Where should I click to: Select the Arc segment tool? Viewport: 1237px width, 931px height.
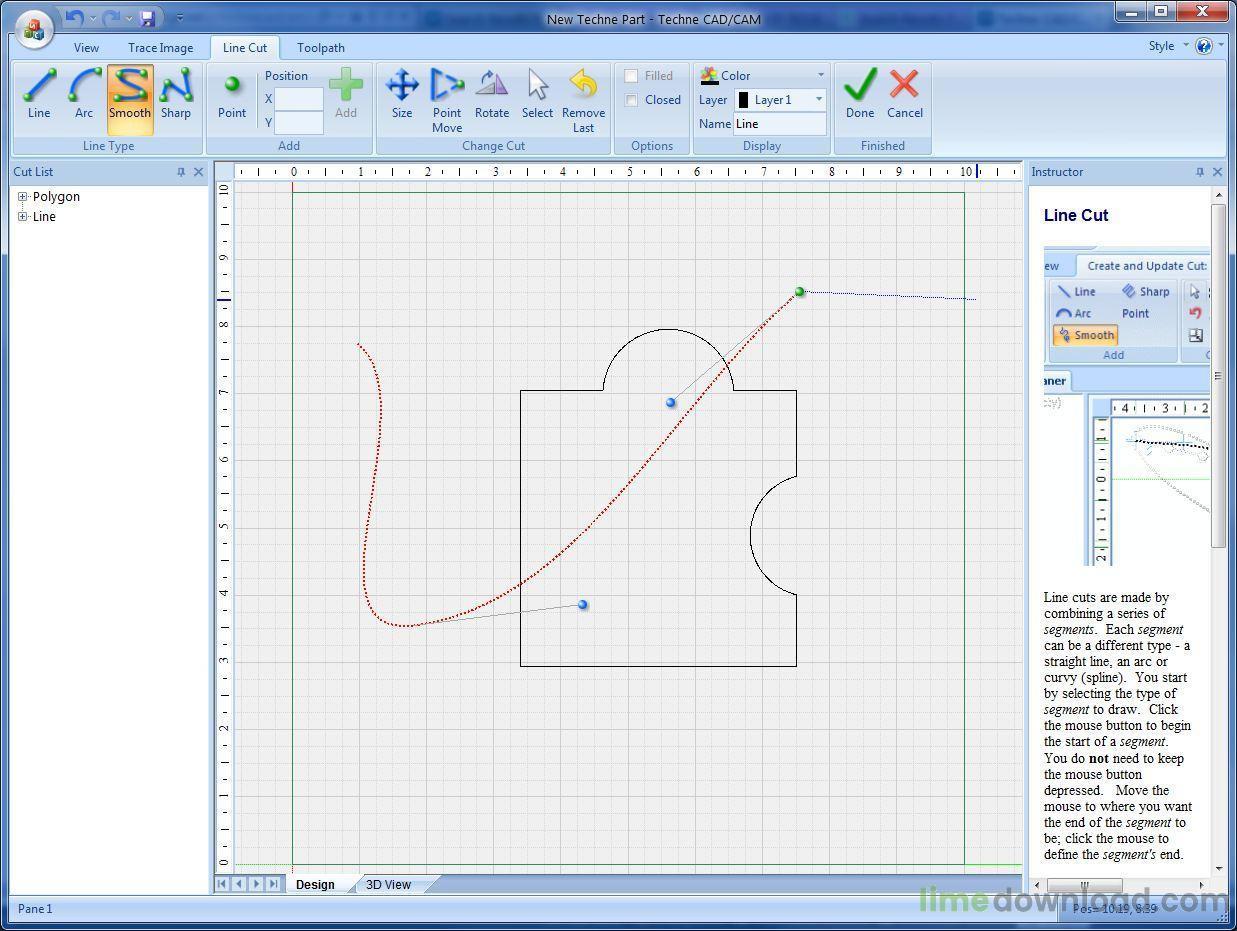tap(84, 95)
